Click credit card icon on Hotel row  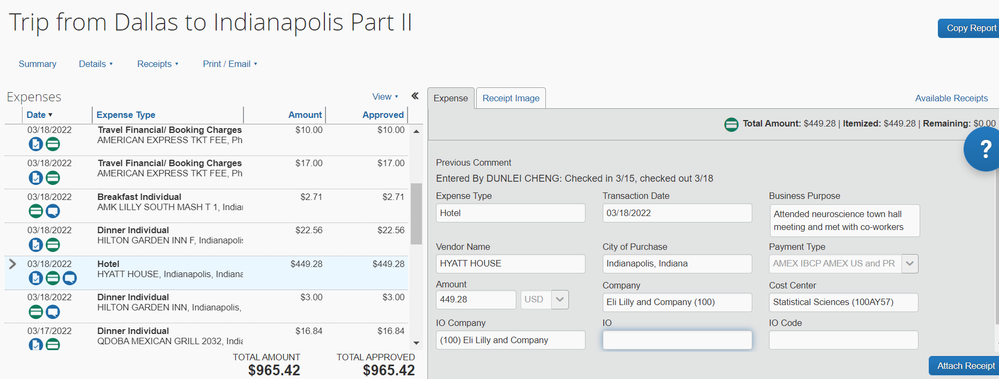point(53,278)
